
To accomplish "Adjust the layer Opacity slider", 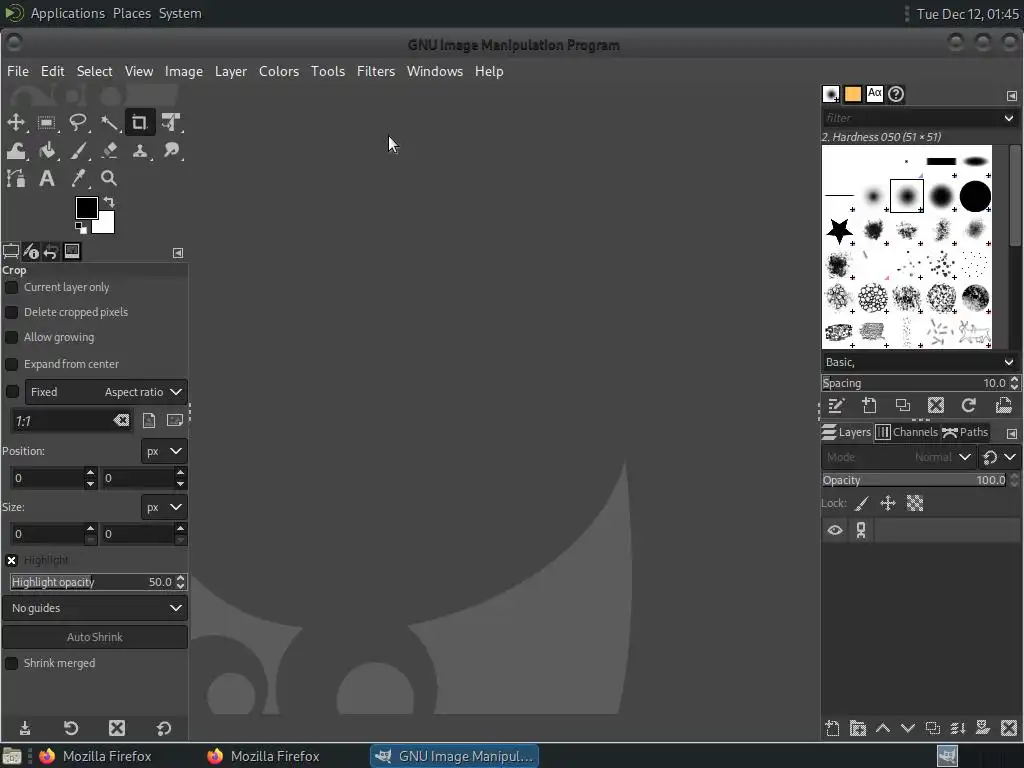I will pos(914,480).
